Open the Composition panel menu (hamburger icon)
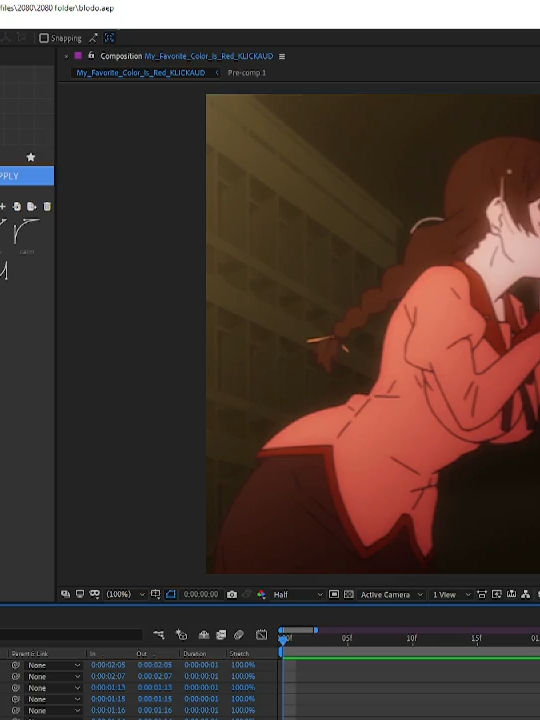The height and width of the screenshot is (720, 540). point(282,56)
